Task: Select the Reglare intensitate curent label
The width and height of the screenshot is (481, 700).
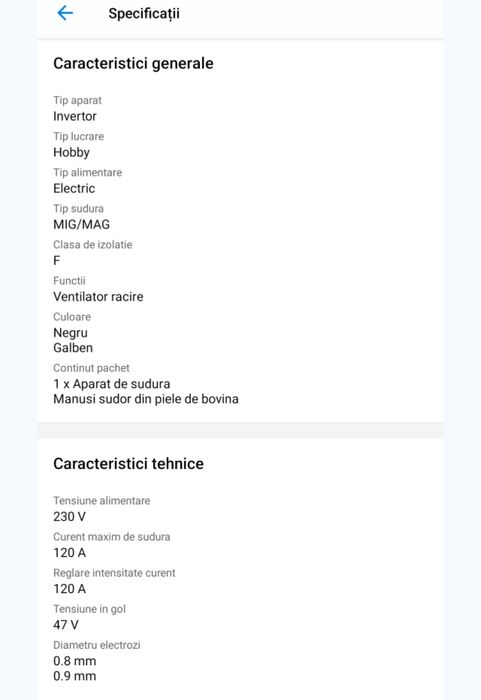Action: [x=114, y=573]
